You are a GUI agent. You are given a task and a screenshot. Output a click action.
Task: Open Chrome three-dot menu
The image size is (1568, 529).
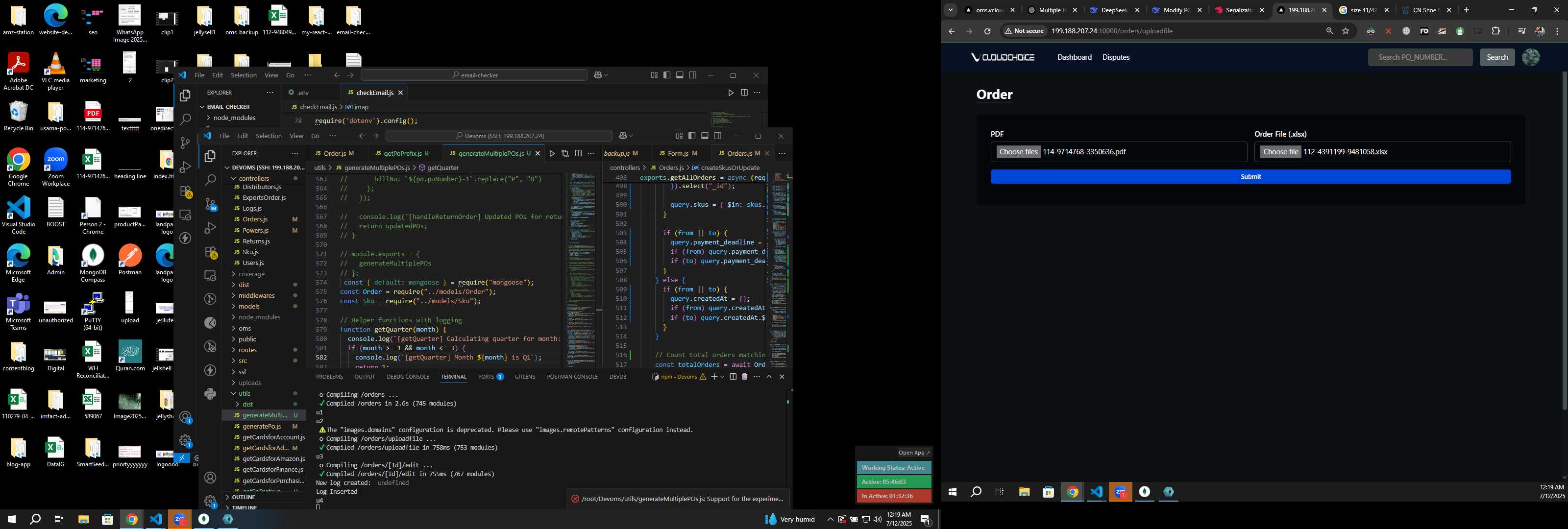coord(1557,31)
